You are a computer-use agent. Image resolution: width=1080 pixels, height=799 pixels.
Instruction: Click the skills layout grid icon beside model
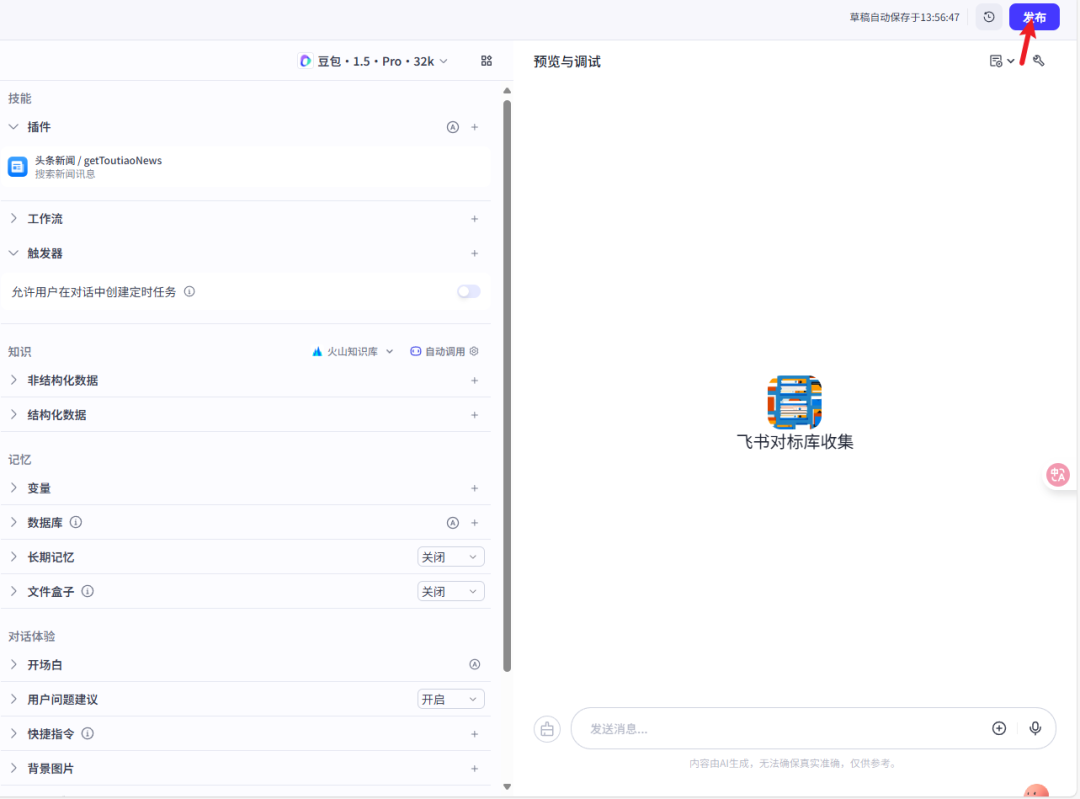486,61
